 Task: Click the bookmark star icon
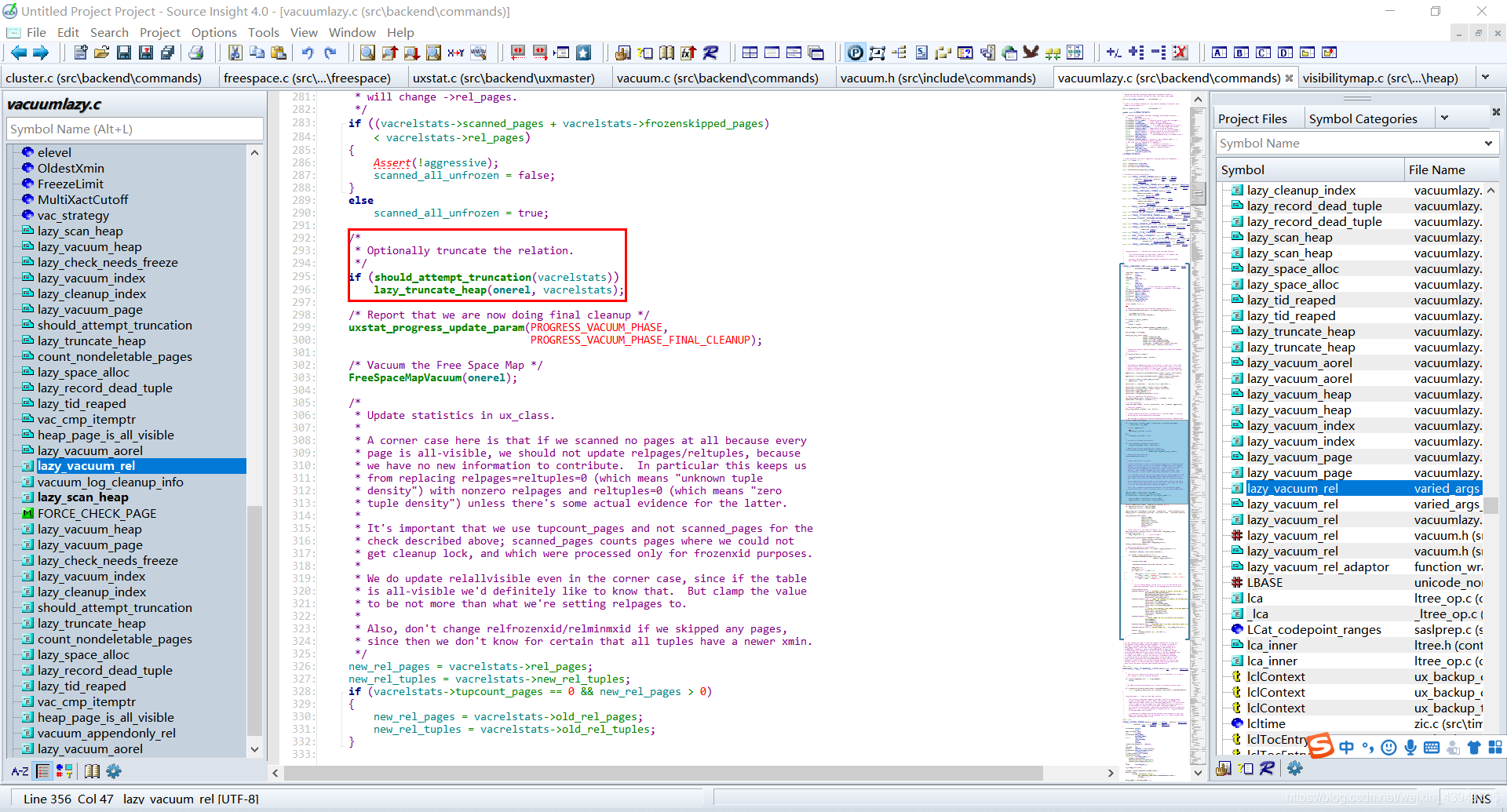[583, 53]
